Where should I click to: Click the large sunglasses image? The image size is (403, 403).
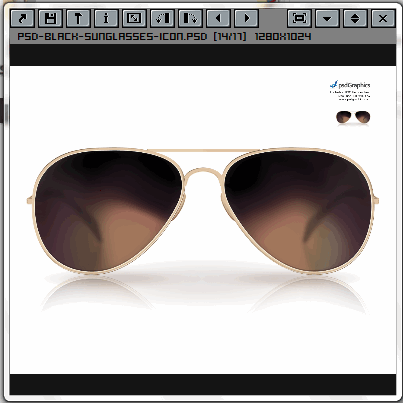point(203,210)
